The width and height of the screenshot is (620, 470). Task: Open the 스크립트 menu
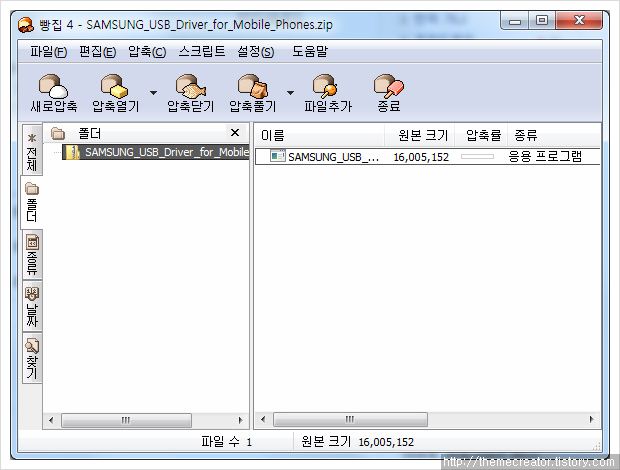pyautogui.click(x=202, y=51)
